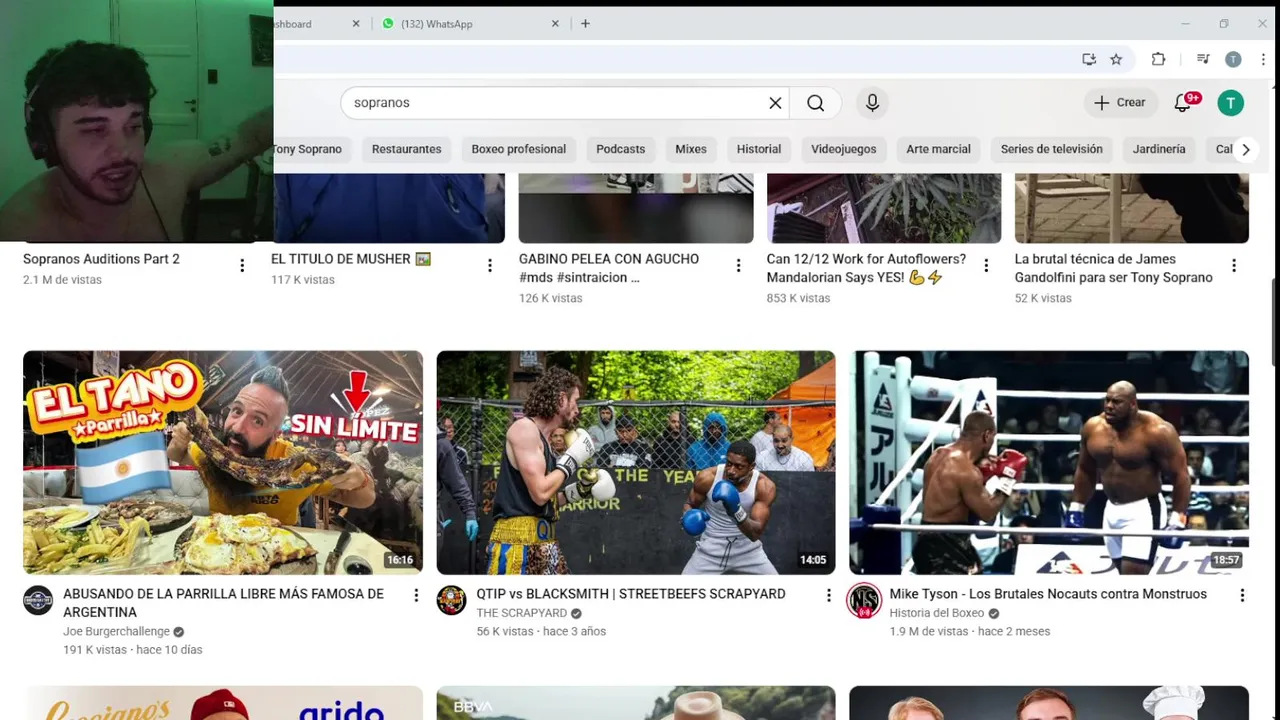
Task: Filter by Videojuegos chip
Action: tap(843, 149)
